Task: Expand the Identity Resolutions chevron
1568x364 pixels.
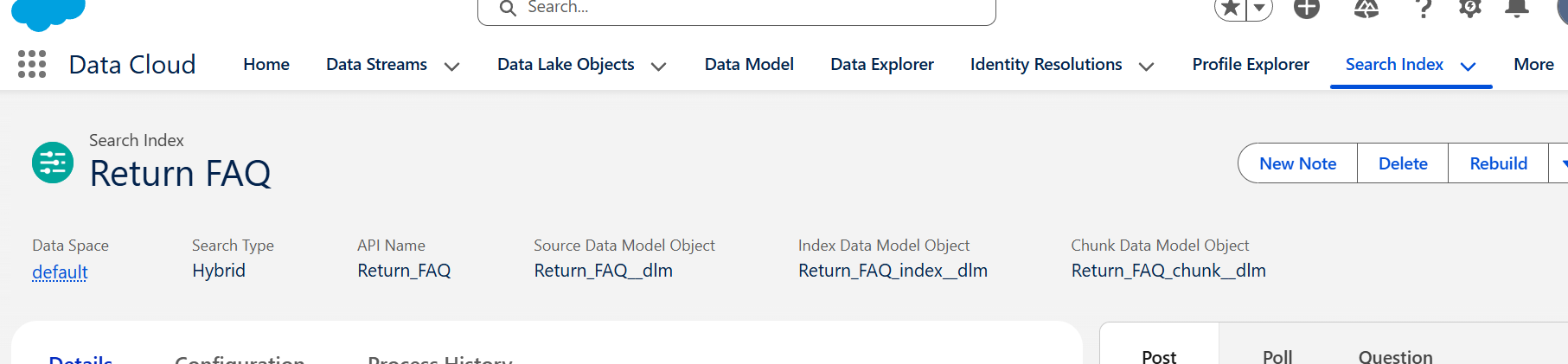Action: (x=1146, y=66)
